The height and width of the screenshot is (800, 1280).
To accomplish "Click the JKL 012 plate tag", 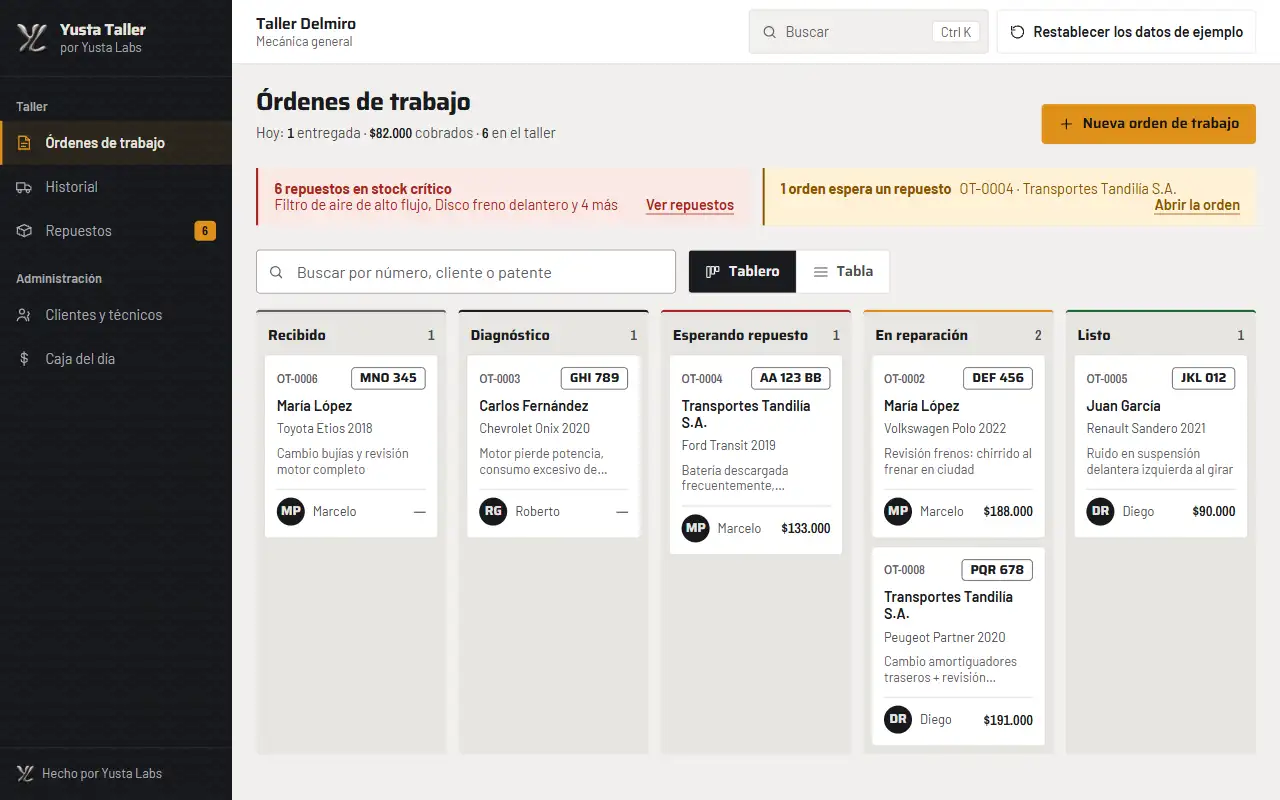I will coord(1203,378).
